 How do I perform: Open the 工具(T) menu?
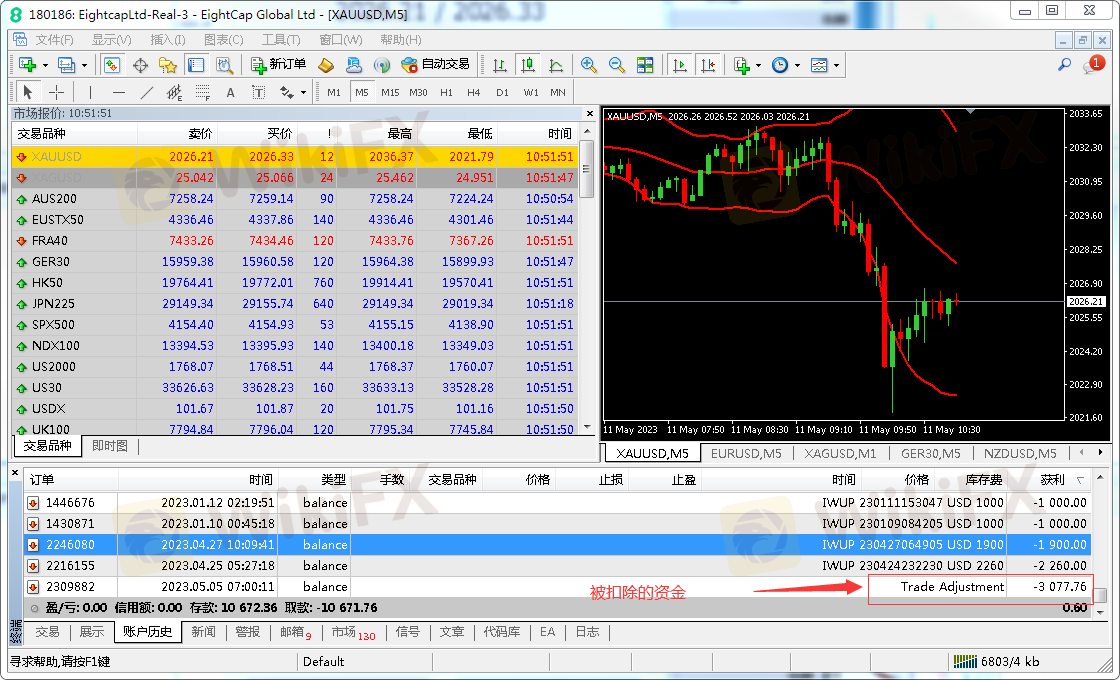281,40
